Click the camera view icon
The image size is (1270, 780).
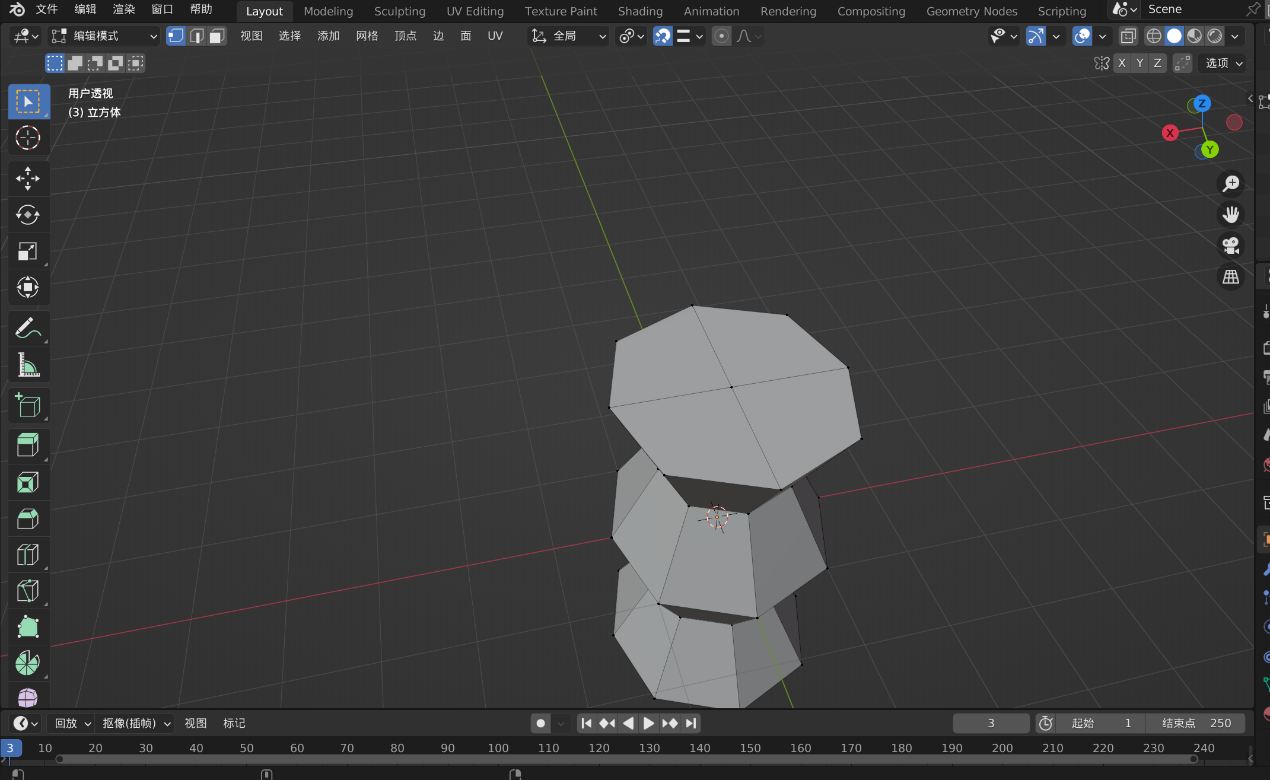1231,246
